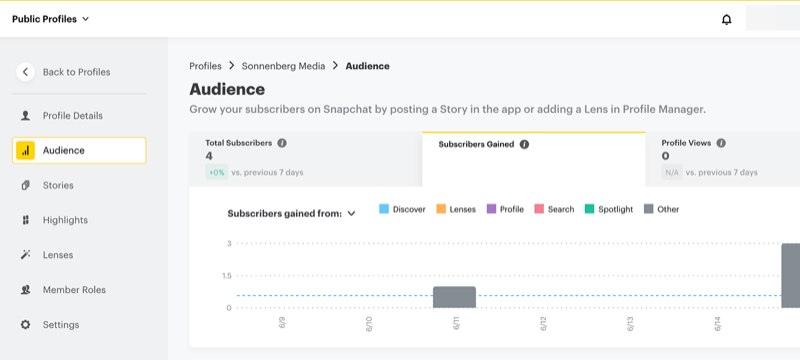Switch to the Profile Views tab

pyautogui.click(x=722, y=159)
